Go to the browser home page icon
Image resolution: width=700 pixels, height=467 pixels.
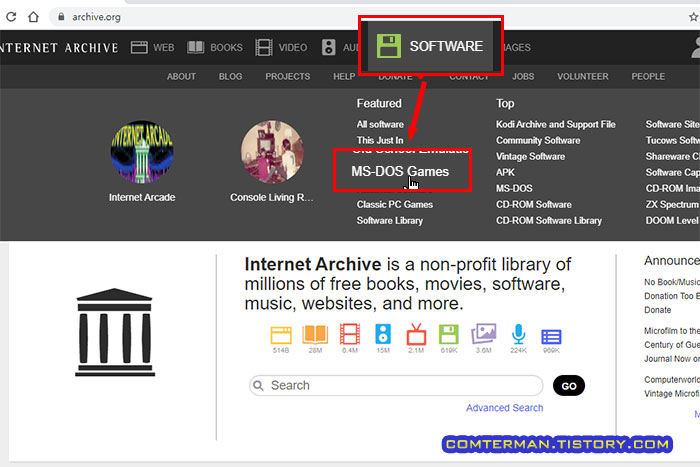(x=33, y=17)
